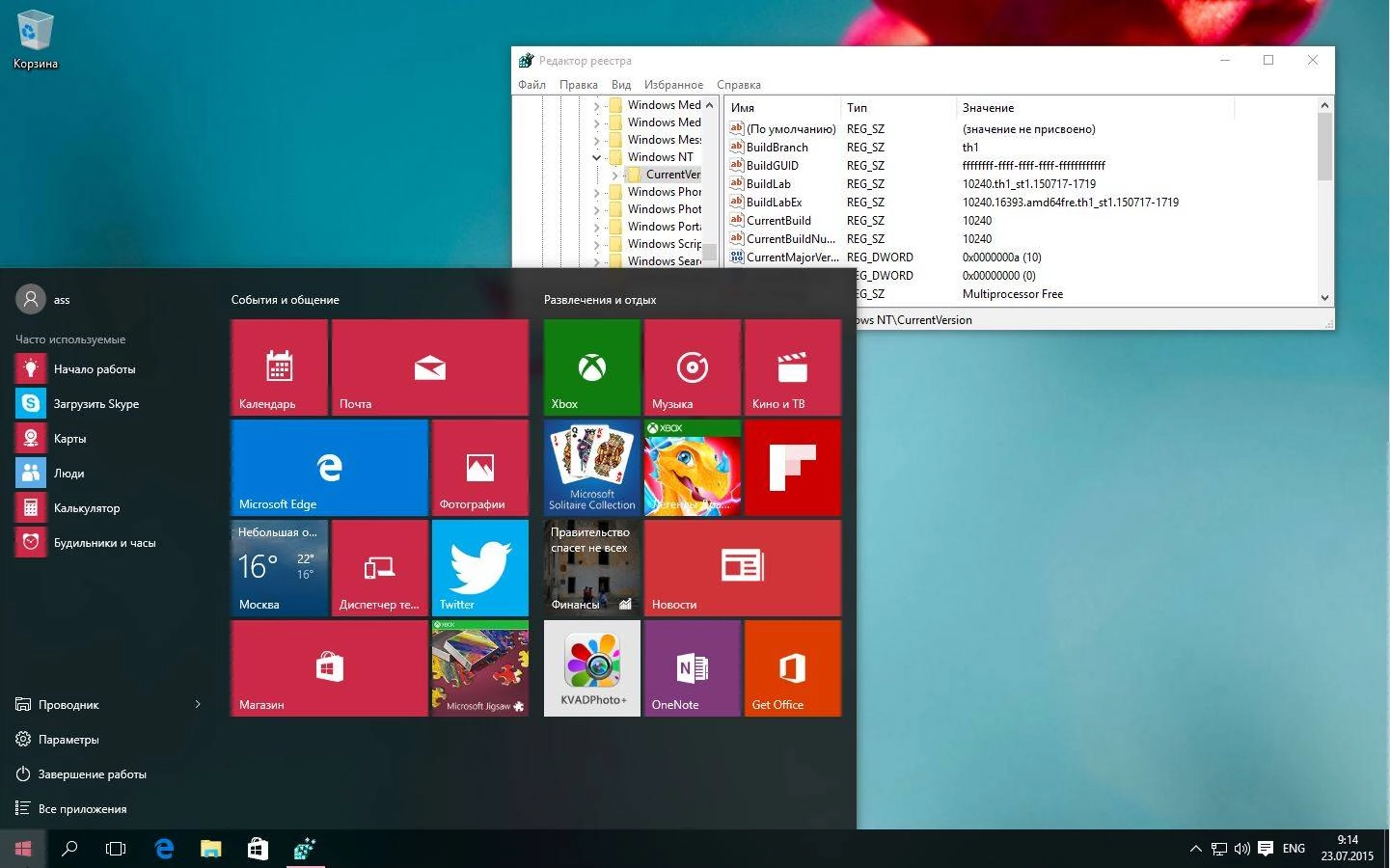The image size is (1390, 868).
Task: Click the Значение column header
Action: 1095,108
